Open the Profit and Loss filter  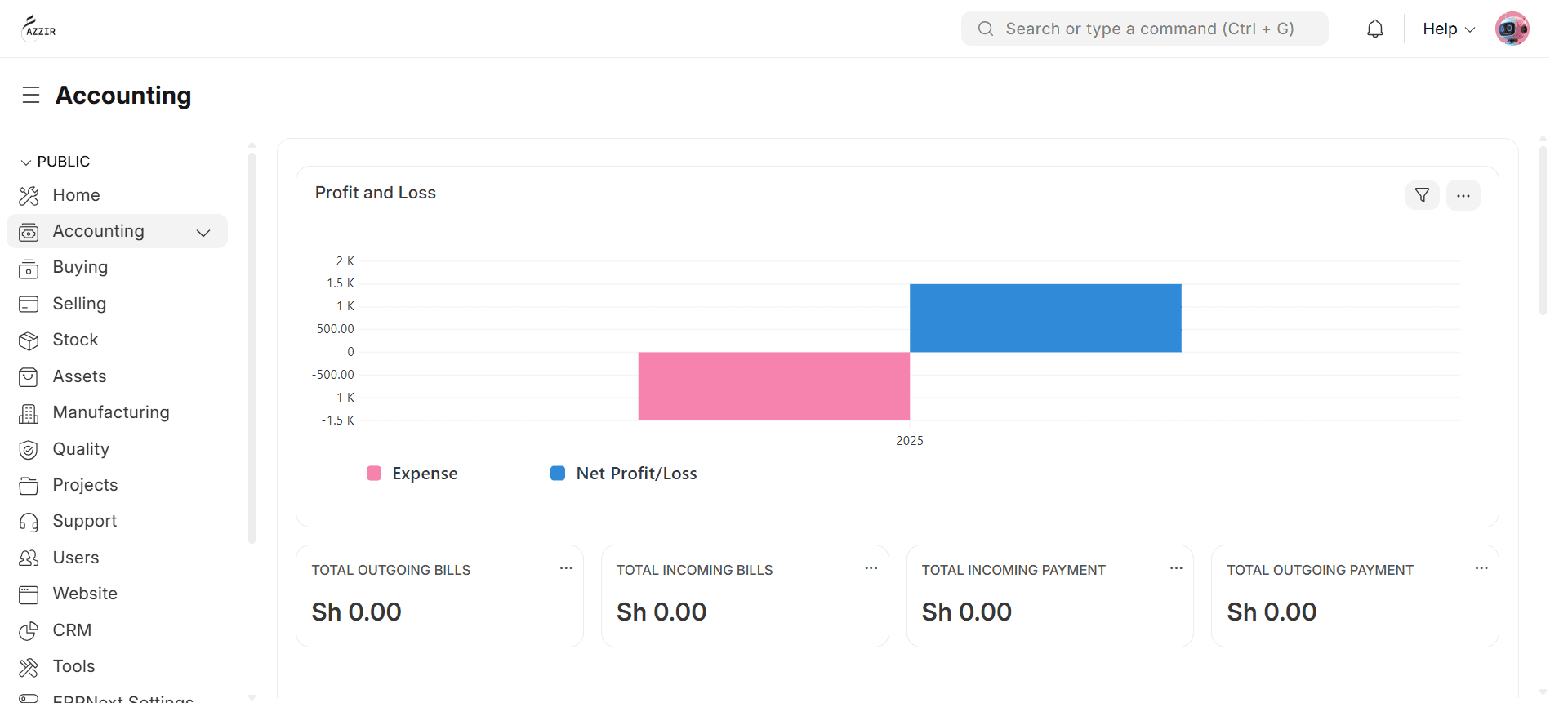pos(1422,195)
